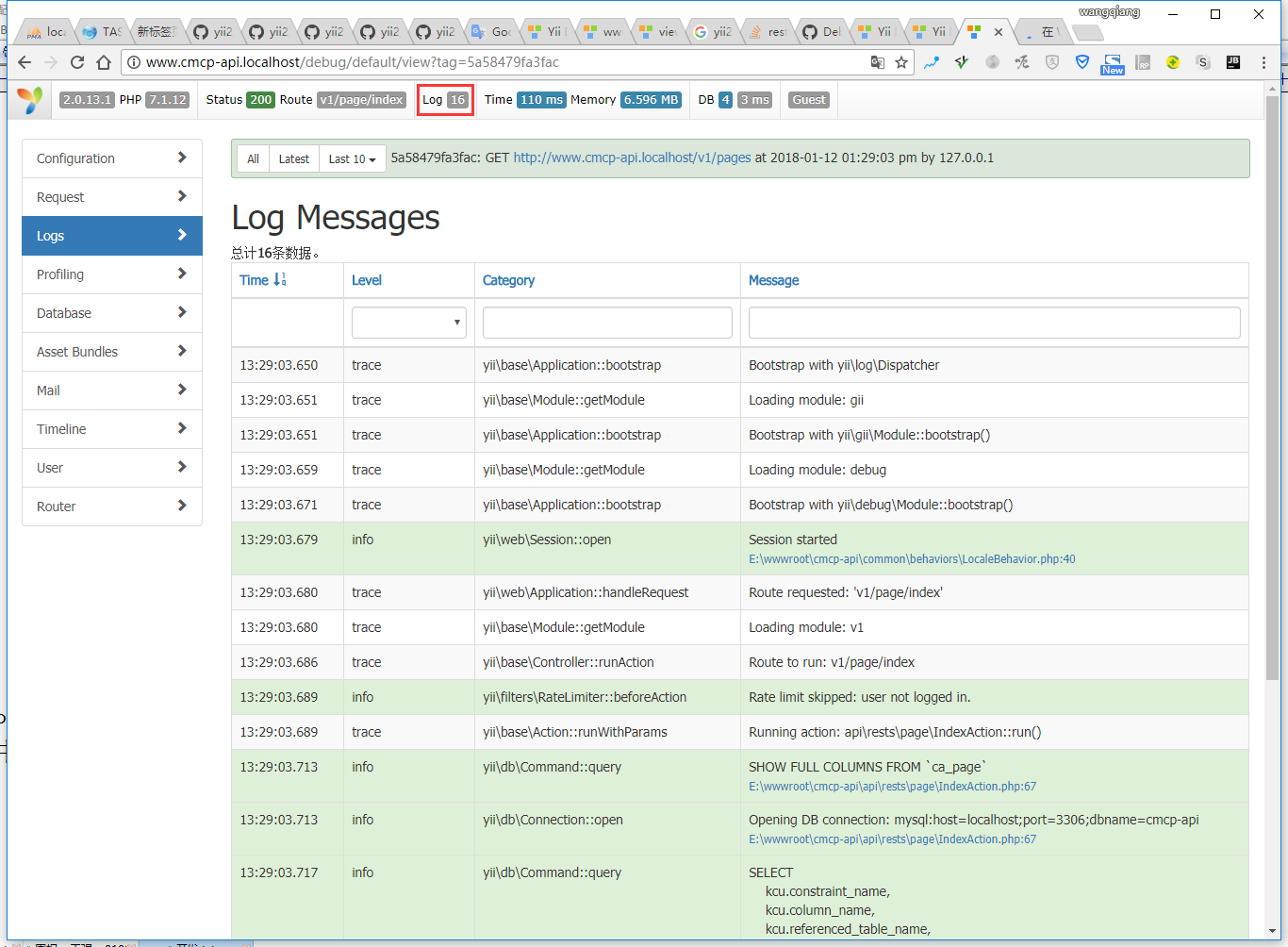Click the Yii logo in debug toolbar

pos(30,100)
